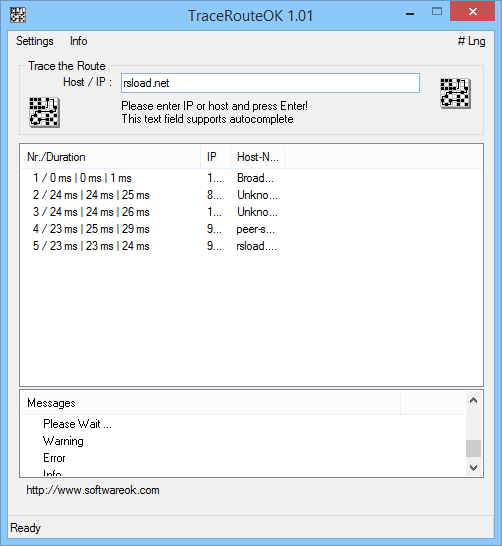Select the Please Wait ... message row
This screenshot has width=502, height=546.
[77, 424]
